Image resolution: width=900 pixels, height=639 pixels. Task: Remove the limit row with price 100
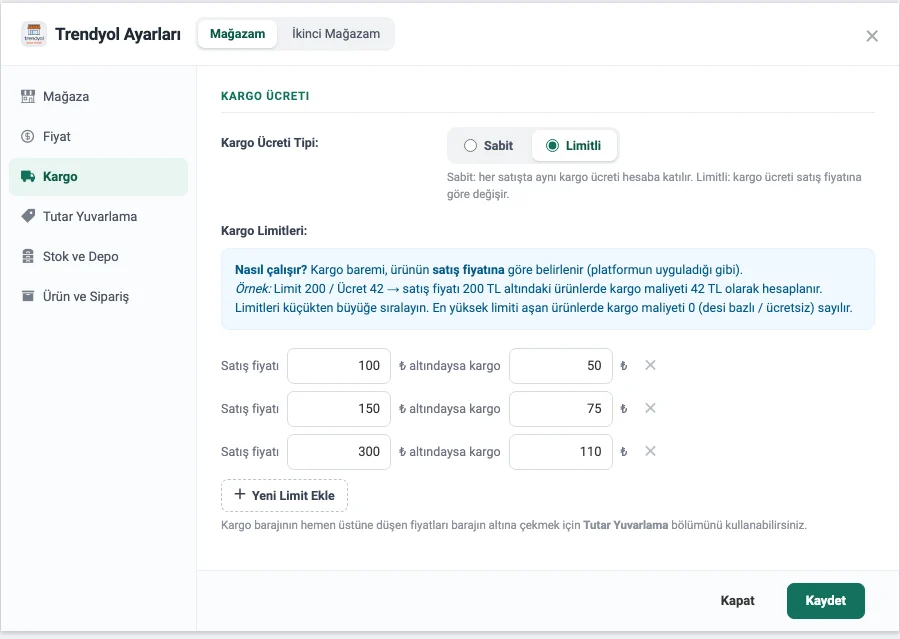[x=650, y=365]
